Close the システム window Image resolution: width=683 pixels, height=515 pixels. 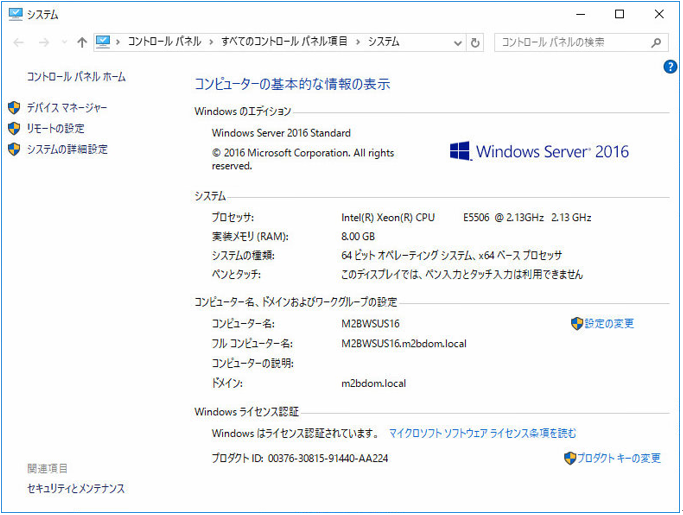tap(659, 14)
